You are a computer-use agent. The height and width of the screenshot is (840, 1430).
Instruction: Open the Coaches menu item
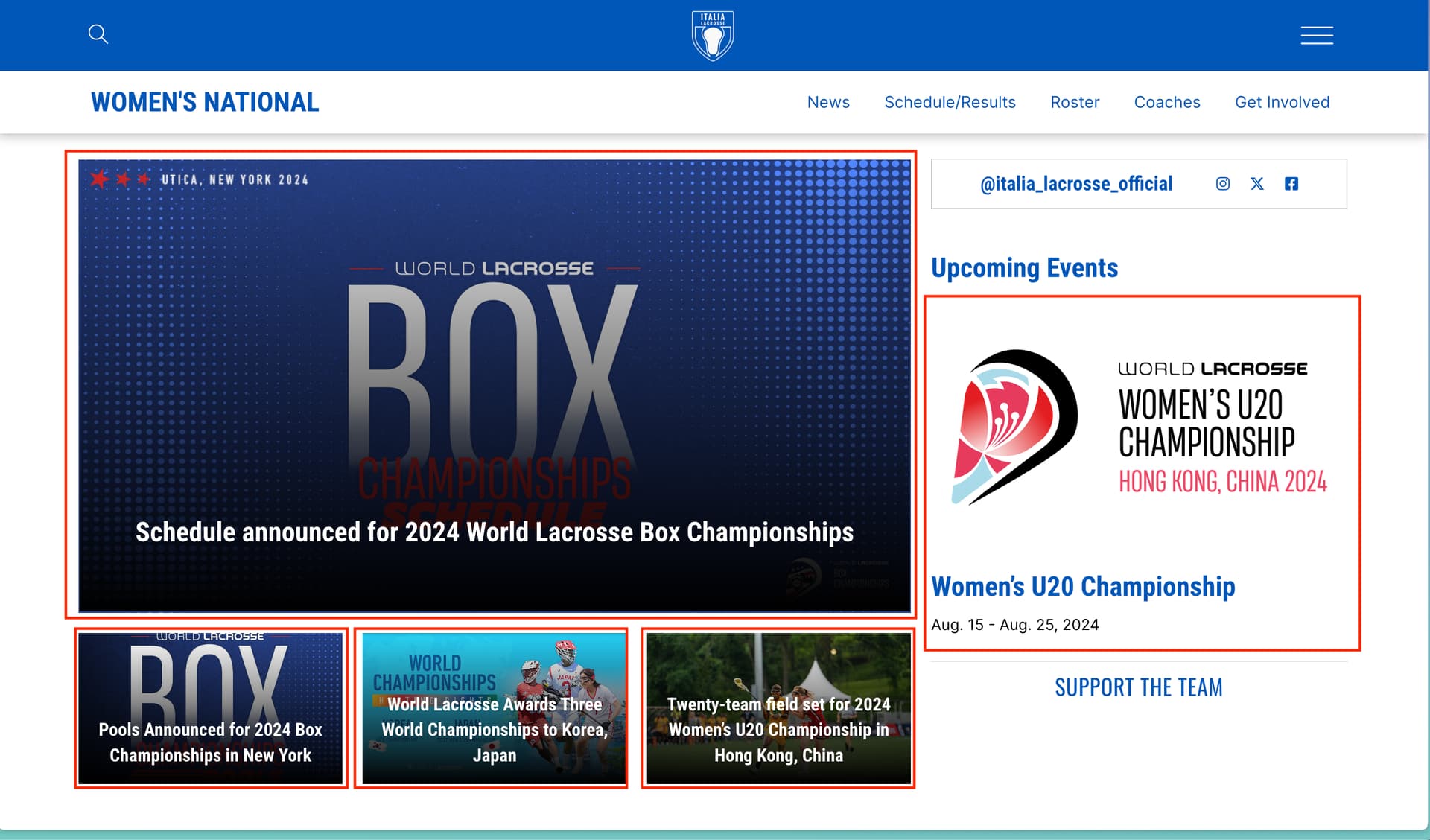[x=1167, y=102]
